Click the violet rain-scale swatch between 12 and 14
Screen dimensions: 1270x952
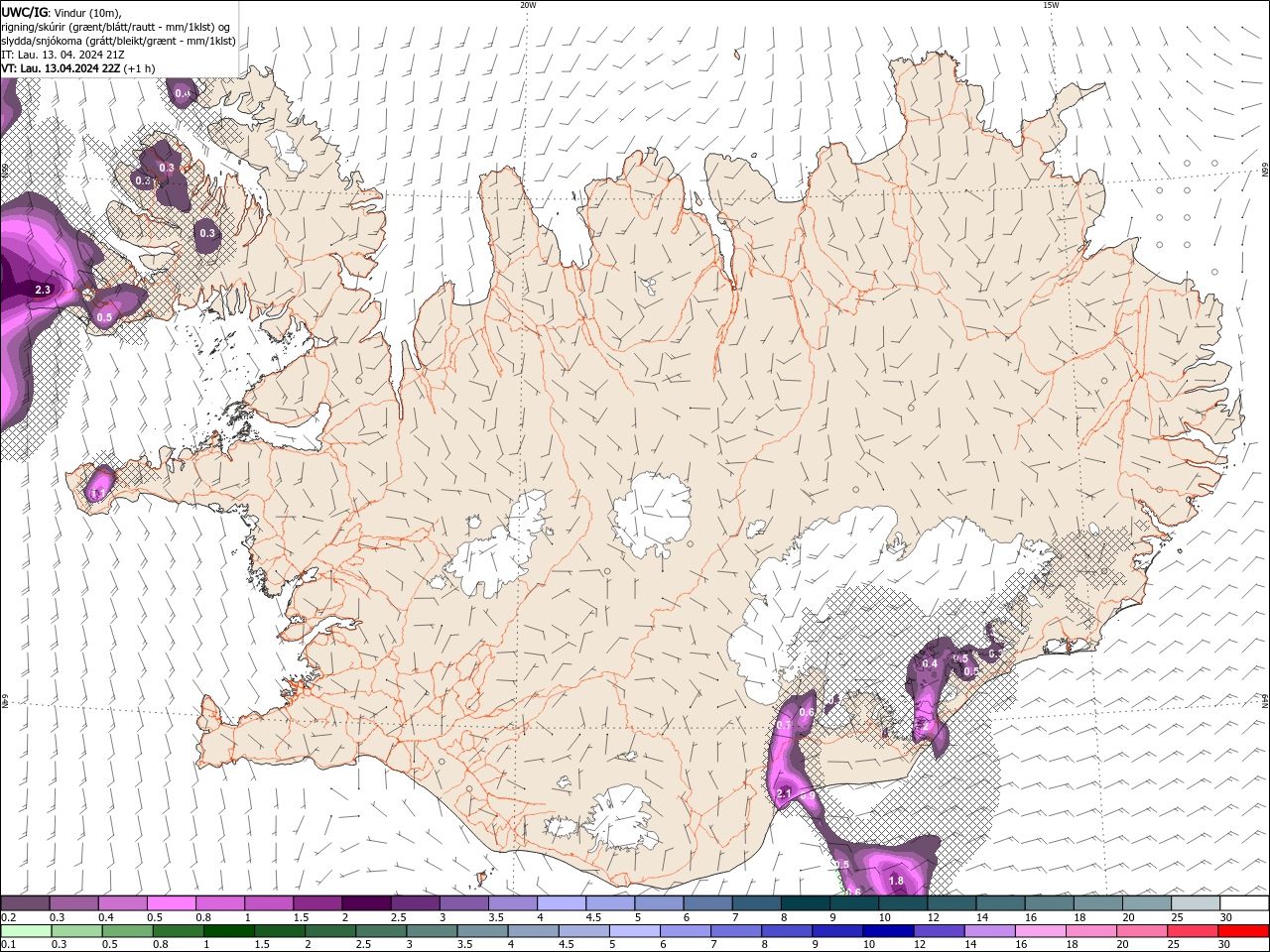coord(938,931)
